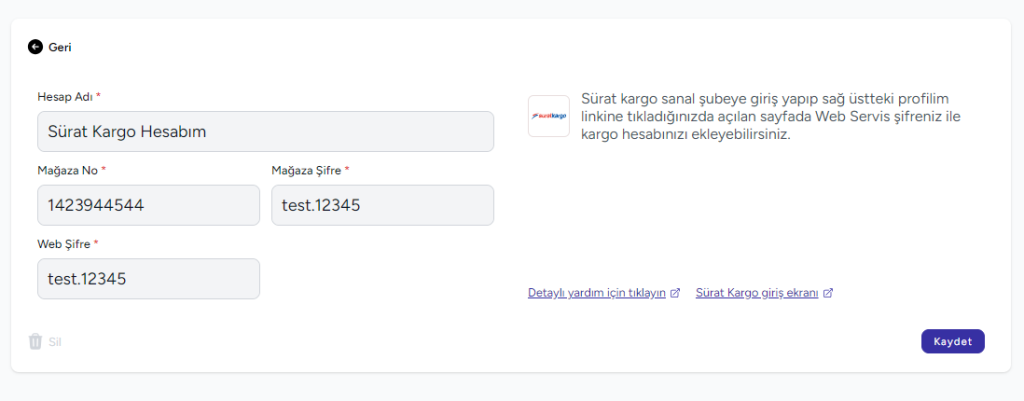Click the back arrow icon
The width and height of the screenshot is (1024, 401).
[35, 46]
